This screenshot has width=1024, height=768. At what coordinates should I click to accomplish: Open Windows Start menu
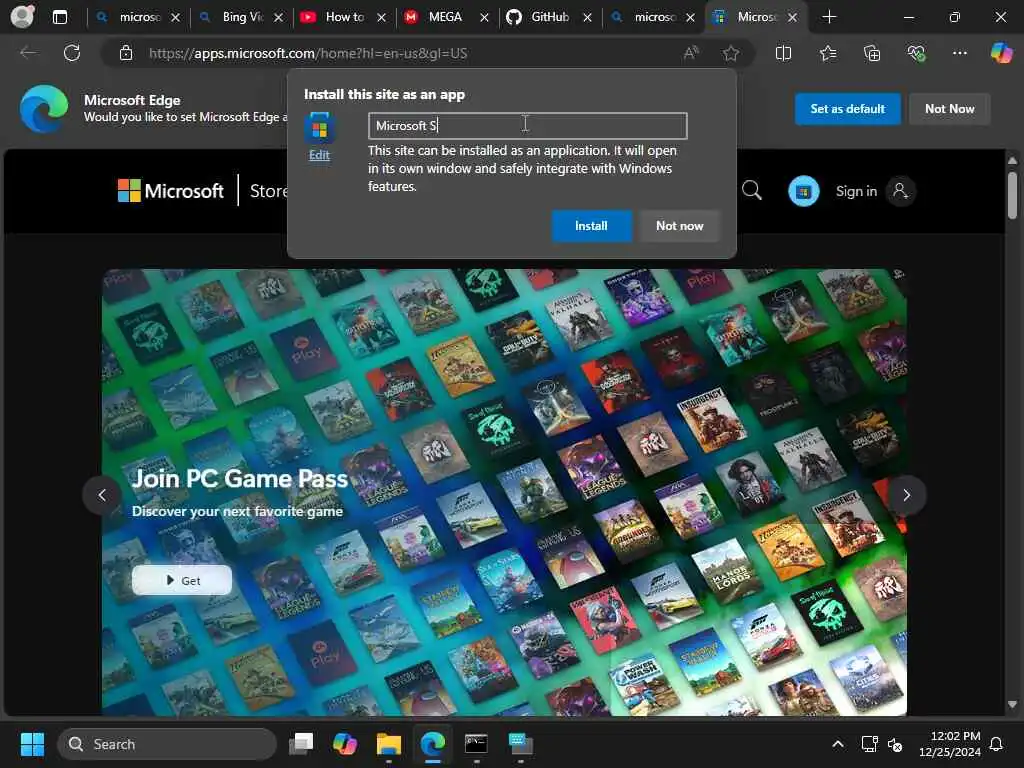[x=32, y=744]
